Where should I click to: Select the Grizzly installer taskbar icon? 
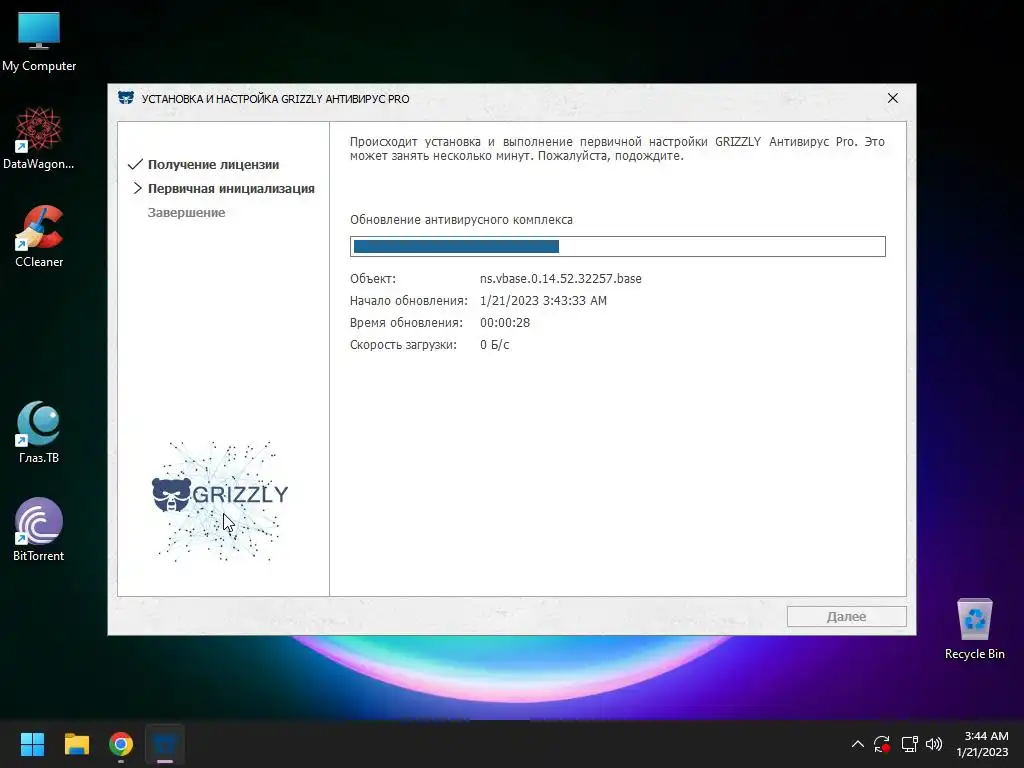[165, 744]
